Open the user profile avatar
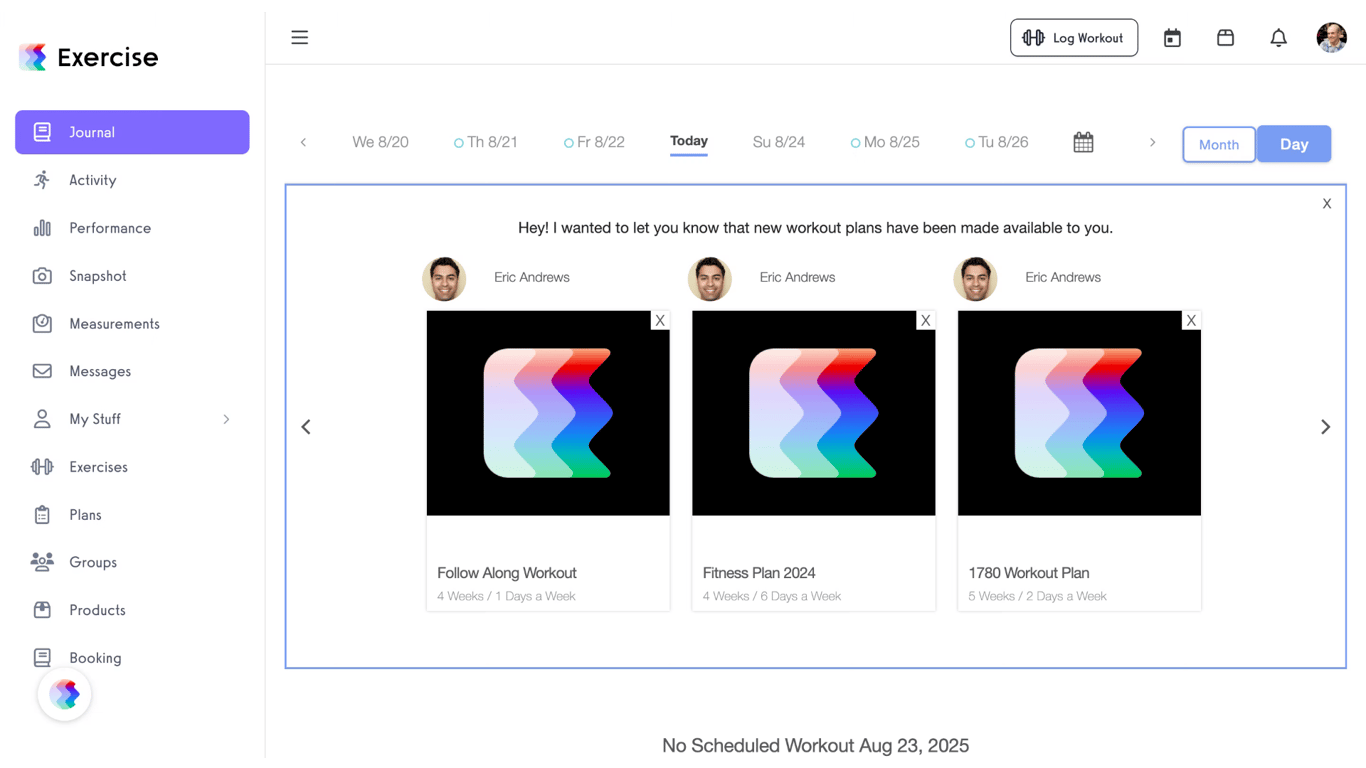 point(1331,38)
